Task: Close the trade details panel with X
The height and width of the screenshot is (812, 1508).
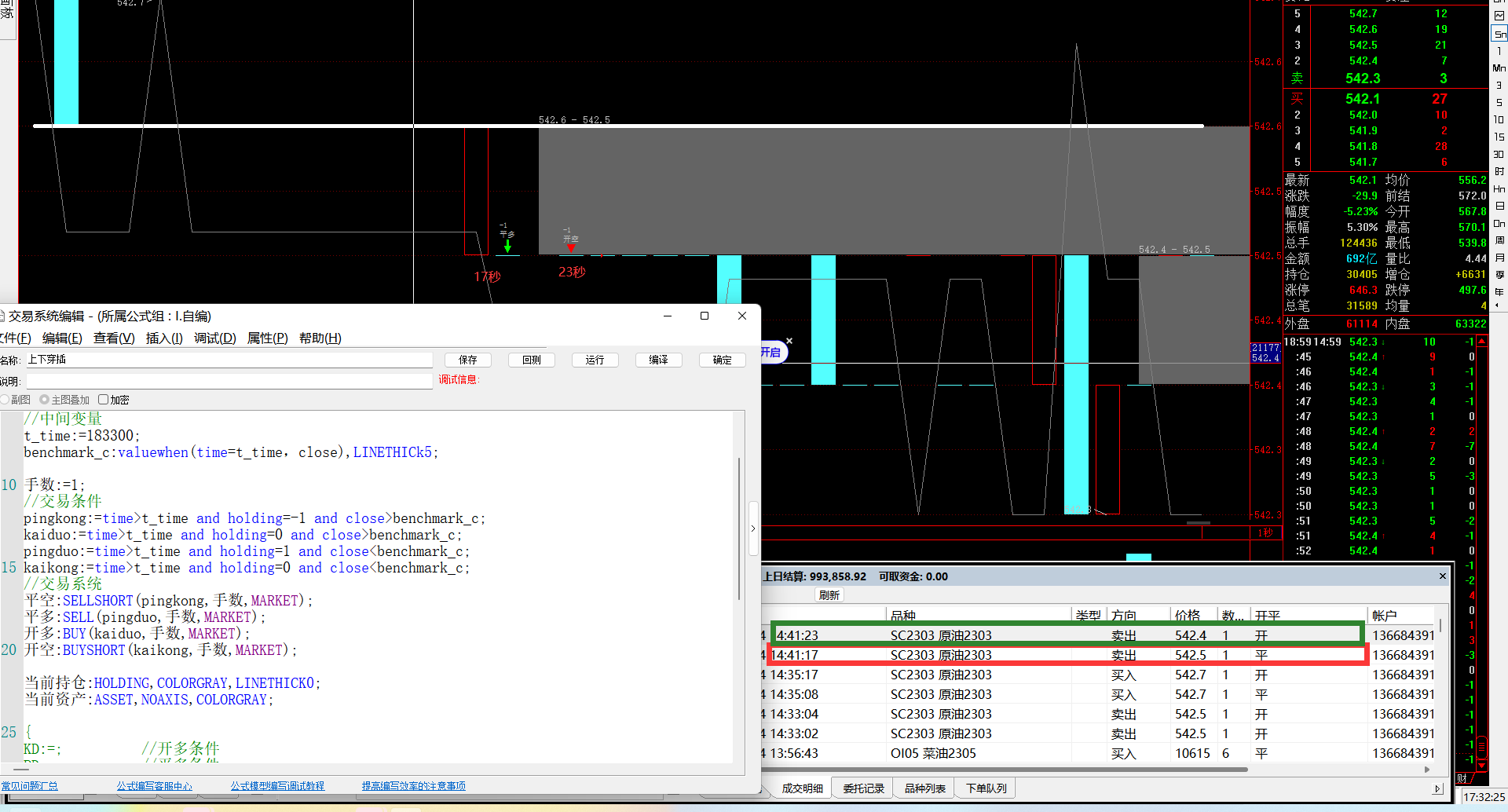Action: [x=1442, y=576]
